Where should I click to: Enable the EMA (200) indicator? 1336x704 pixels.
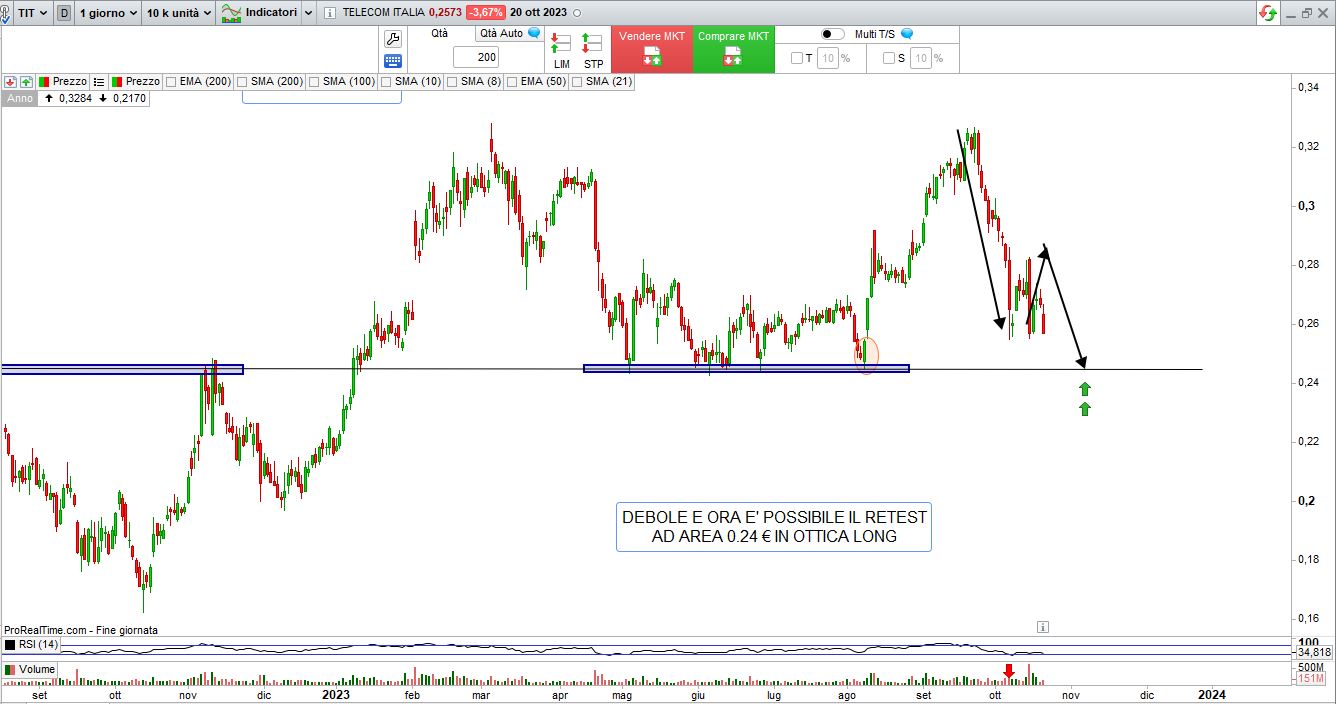point(172,82)
